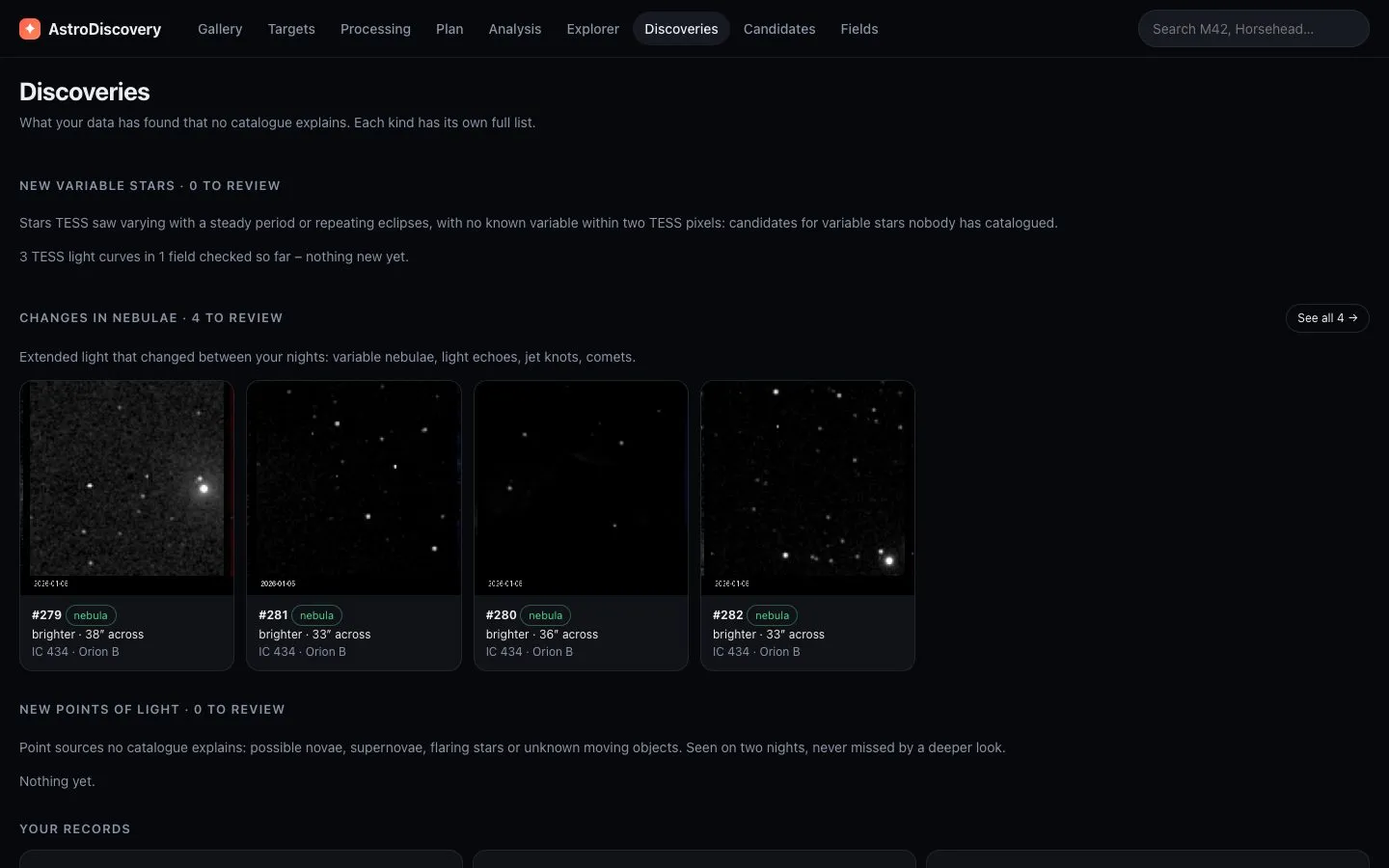The width and height of the screenshot is (1389, 868).
Task: Click the nebula tag on #282
Action: (772, 615)
